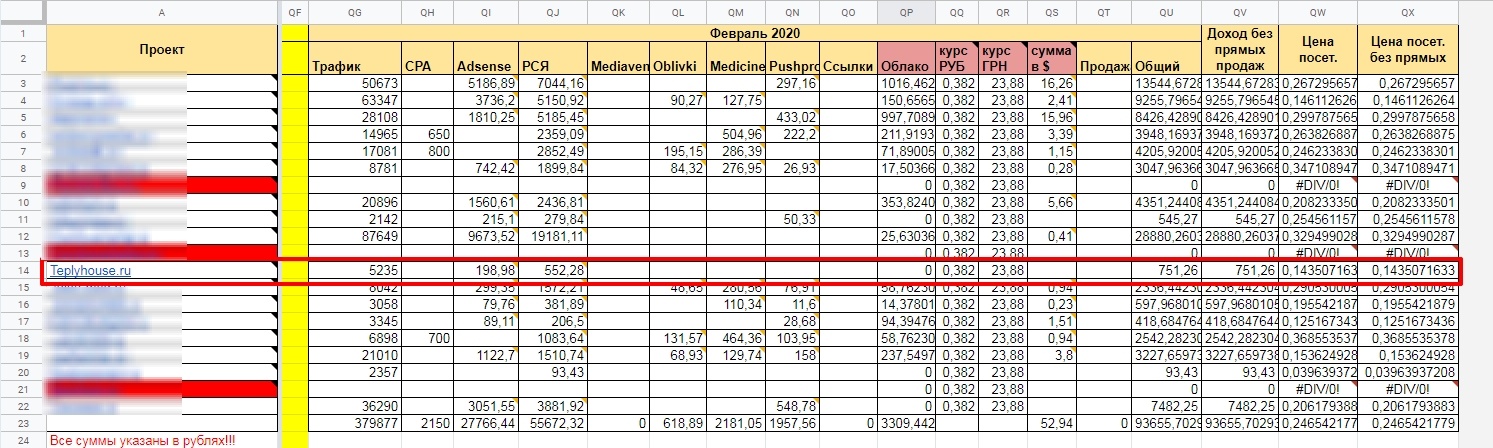Select the Oblivki heading cell
1493x448 pixels.
(678, 58)
